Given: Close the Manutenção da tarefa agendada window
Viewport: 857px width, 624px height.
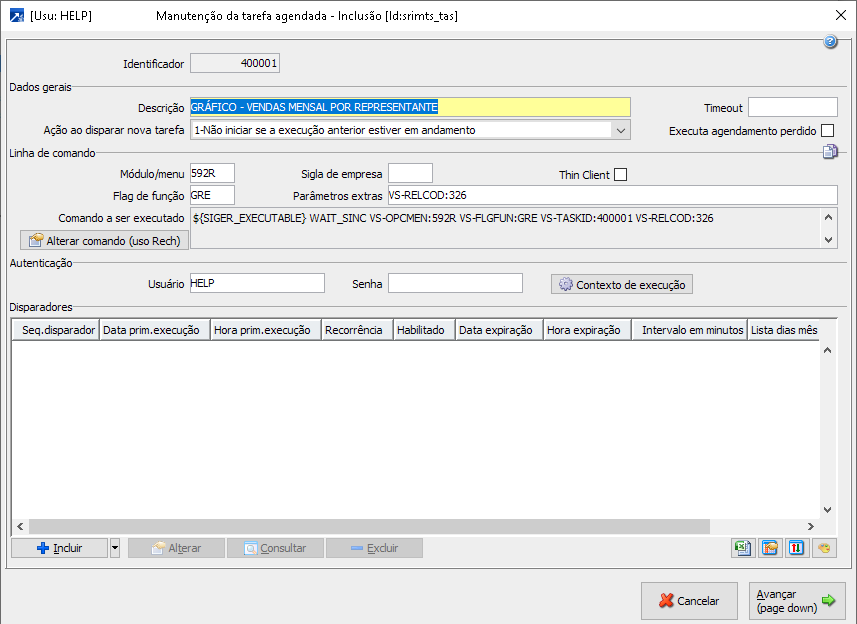Looking at the screenshot, I should pos(841,15).
